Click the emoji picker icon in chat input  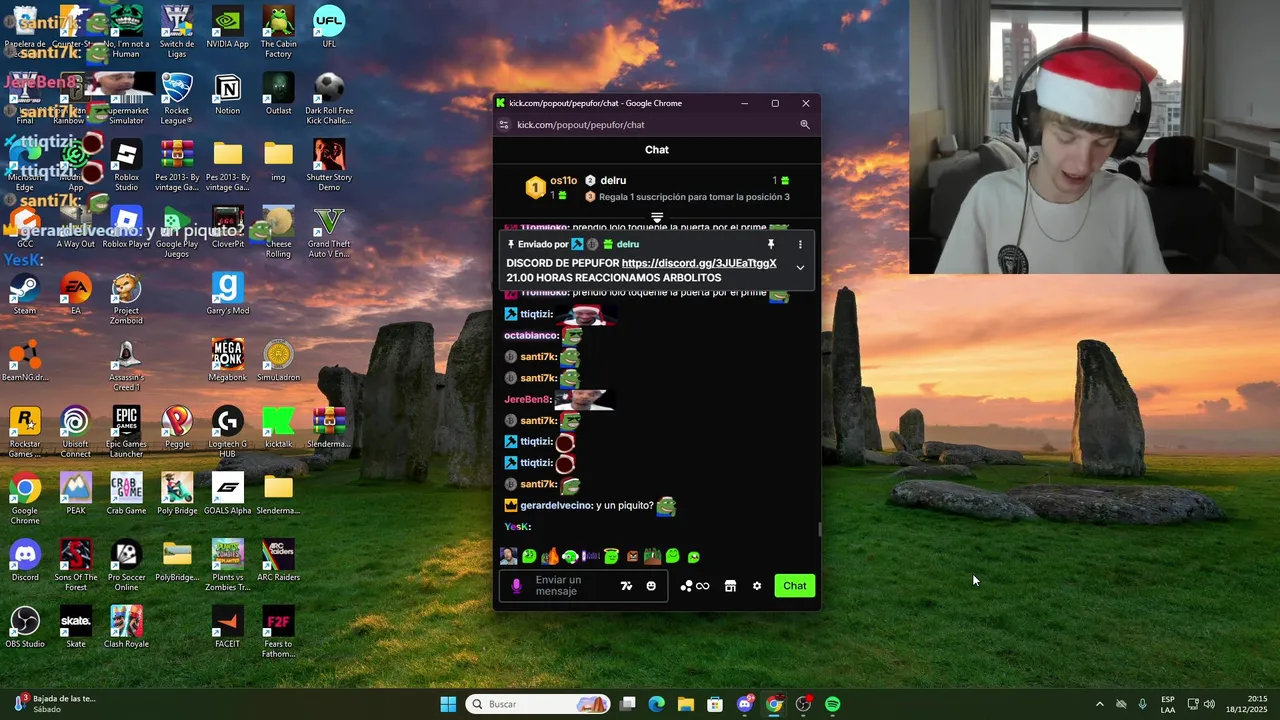click(651, 586)
